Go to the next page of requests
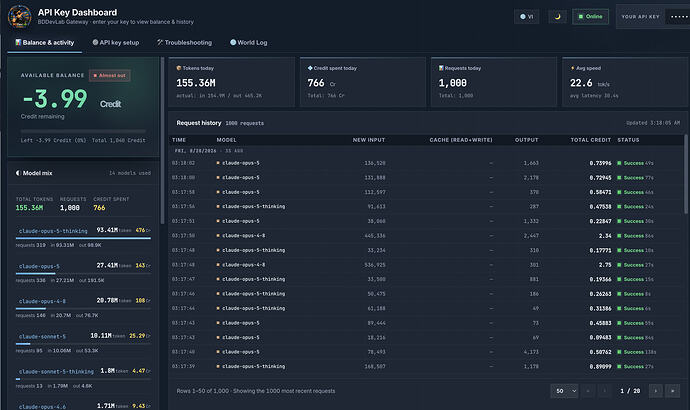Viewport: 690px width, 410px height. 656,391
